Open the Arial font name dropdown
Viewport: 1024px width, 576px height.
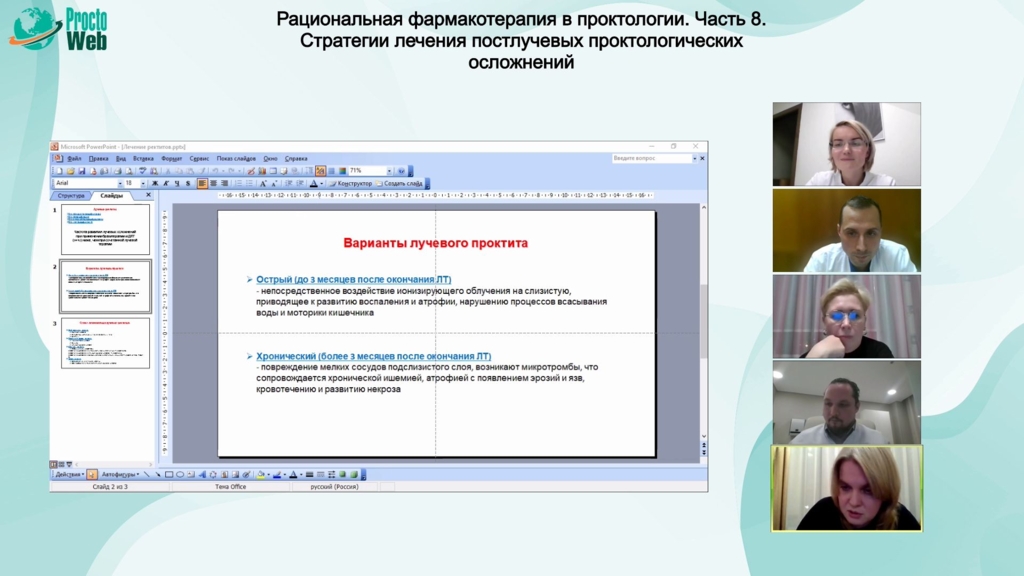point(86,184)
